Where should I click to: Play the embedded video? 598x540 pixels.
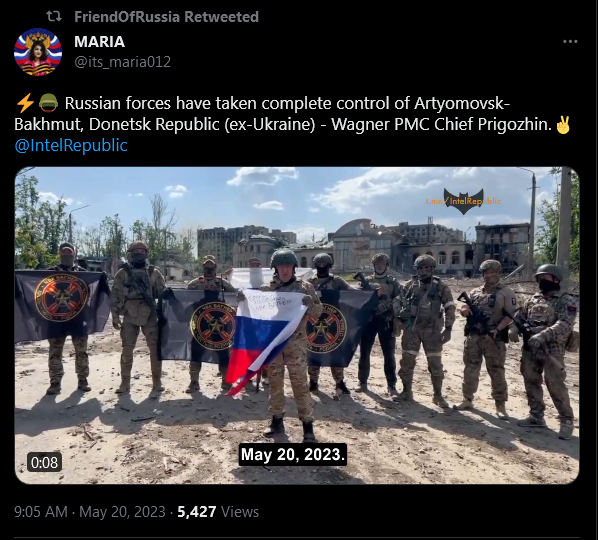297,325
